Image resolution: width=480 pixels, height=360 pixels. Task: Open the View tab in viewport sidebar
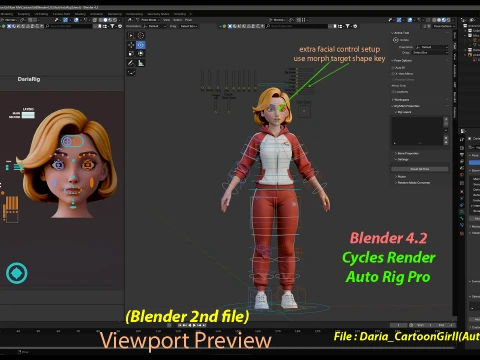[455, 57]
